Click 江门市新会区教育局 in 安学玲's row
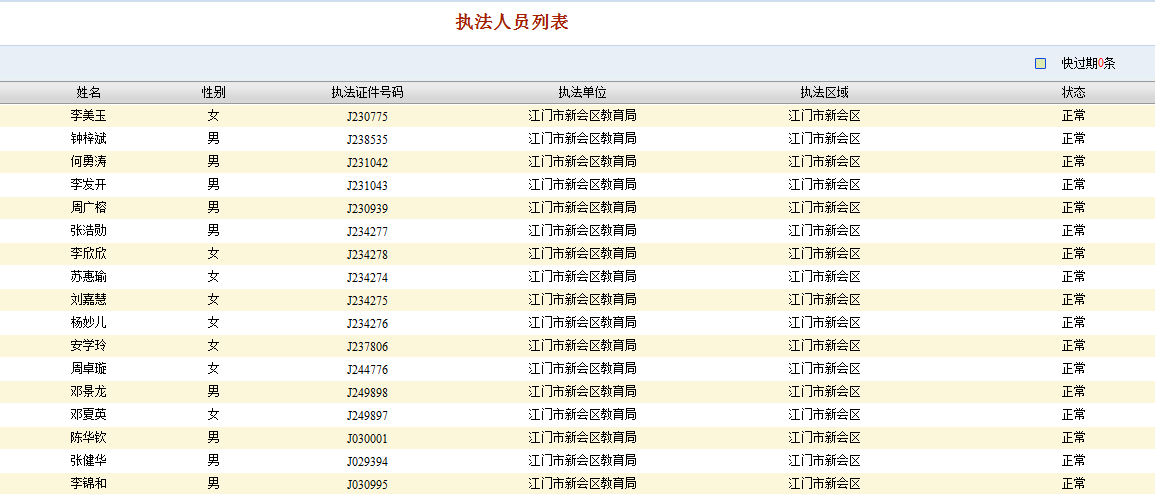 pyautogui.click(x=582, y=345)
